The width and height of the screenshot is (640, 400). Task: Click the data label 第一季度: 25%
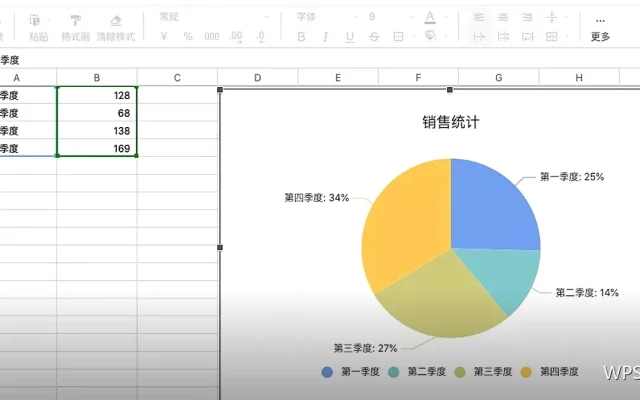point(572,177)
